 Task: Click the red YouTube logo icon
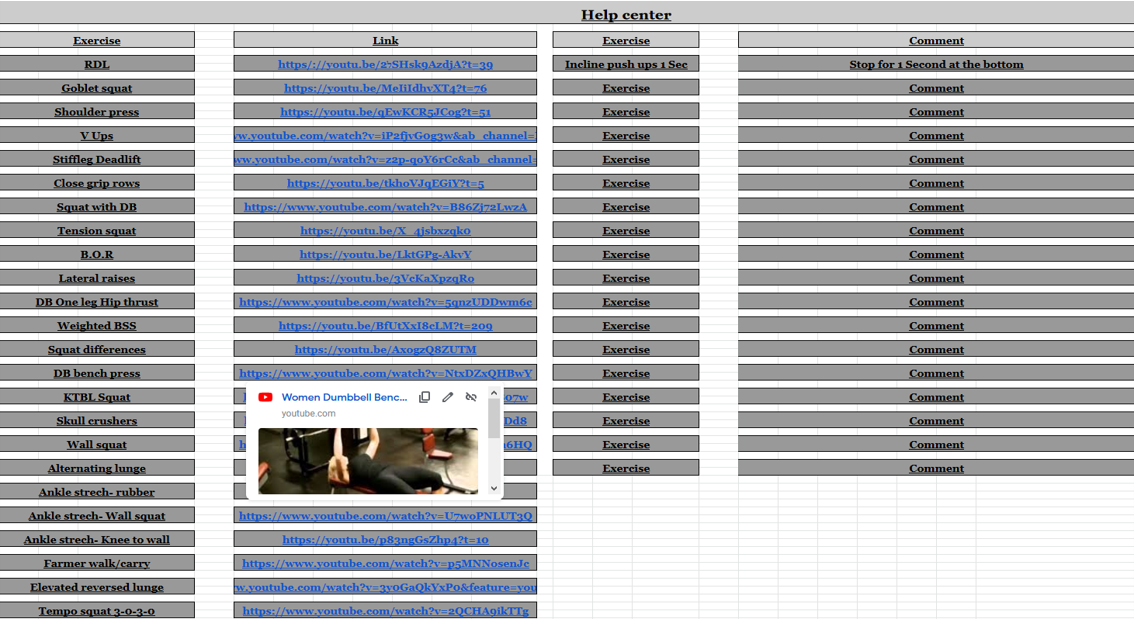click(x=265, y=397)
